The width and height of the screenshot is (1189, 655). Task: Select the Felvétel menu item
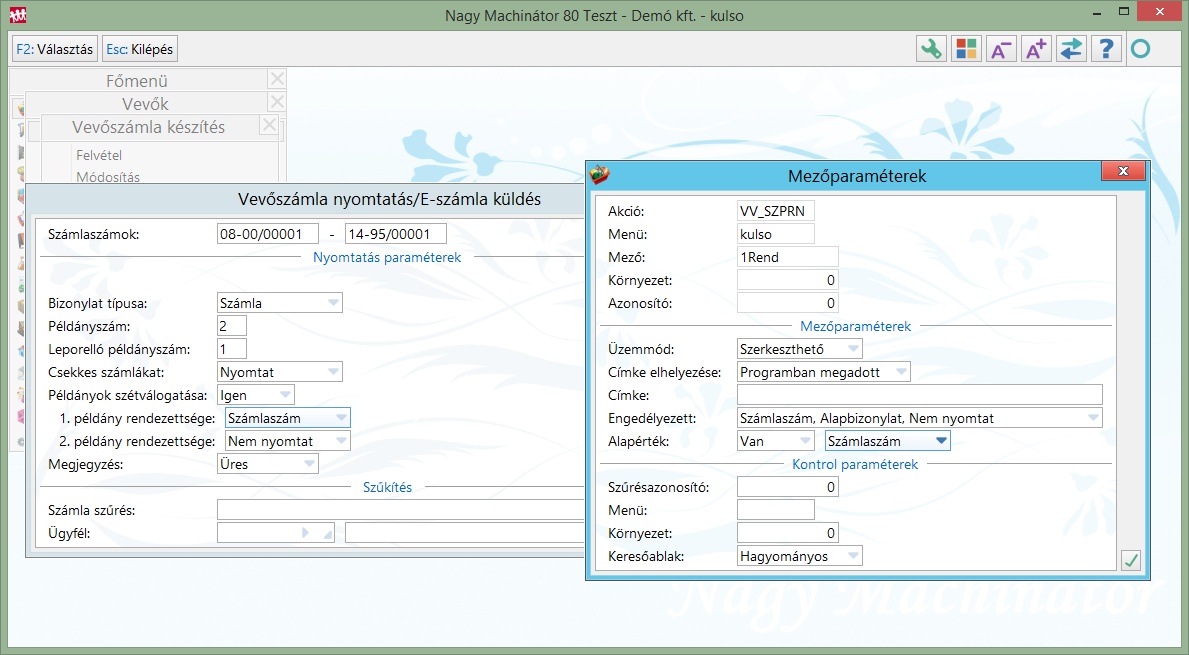coord(99,156)
